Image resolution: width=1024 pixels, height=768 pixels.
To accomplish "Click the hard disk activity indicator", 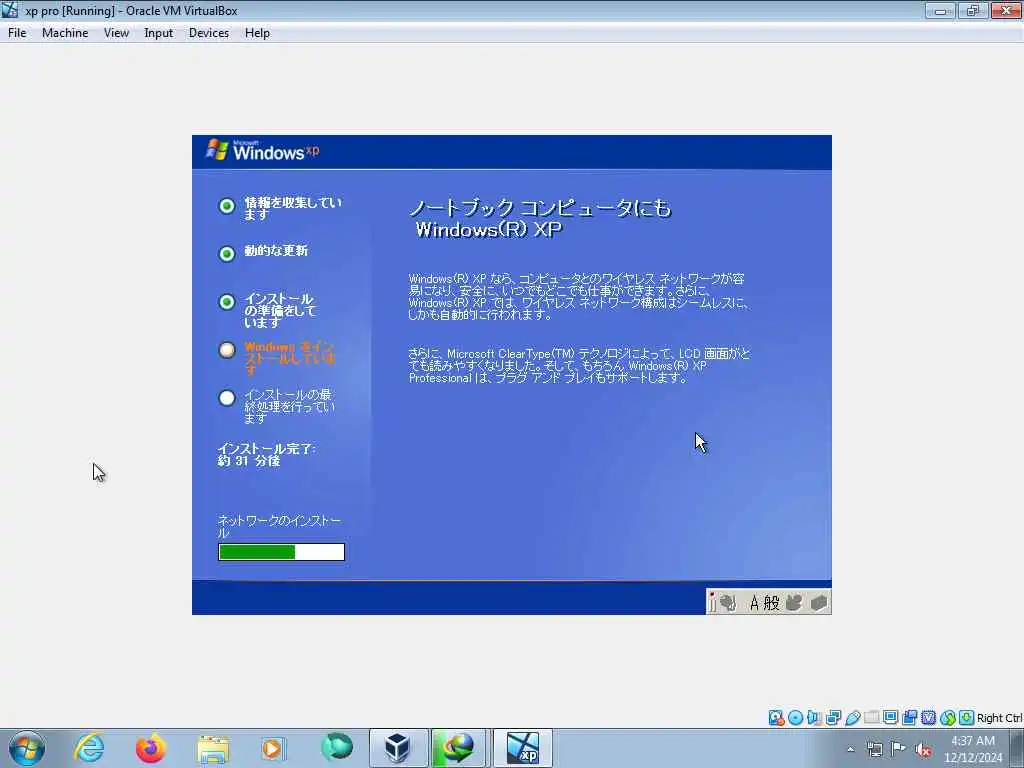I will 776,718.
